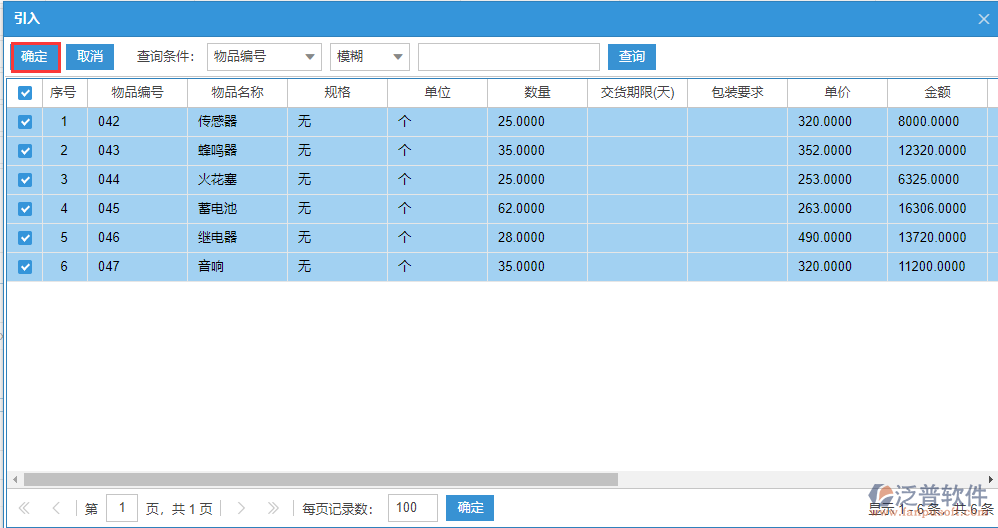This screenshot has width=998, height=528.
Task: Click the 包装要求 column header
Action: (737, 93)
